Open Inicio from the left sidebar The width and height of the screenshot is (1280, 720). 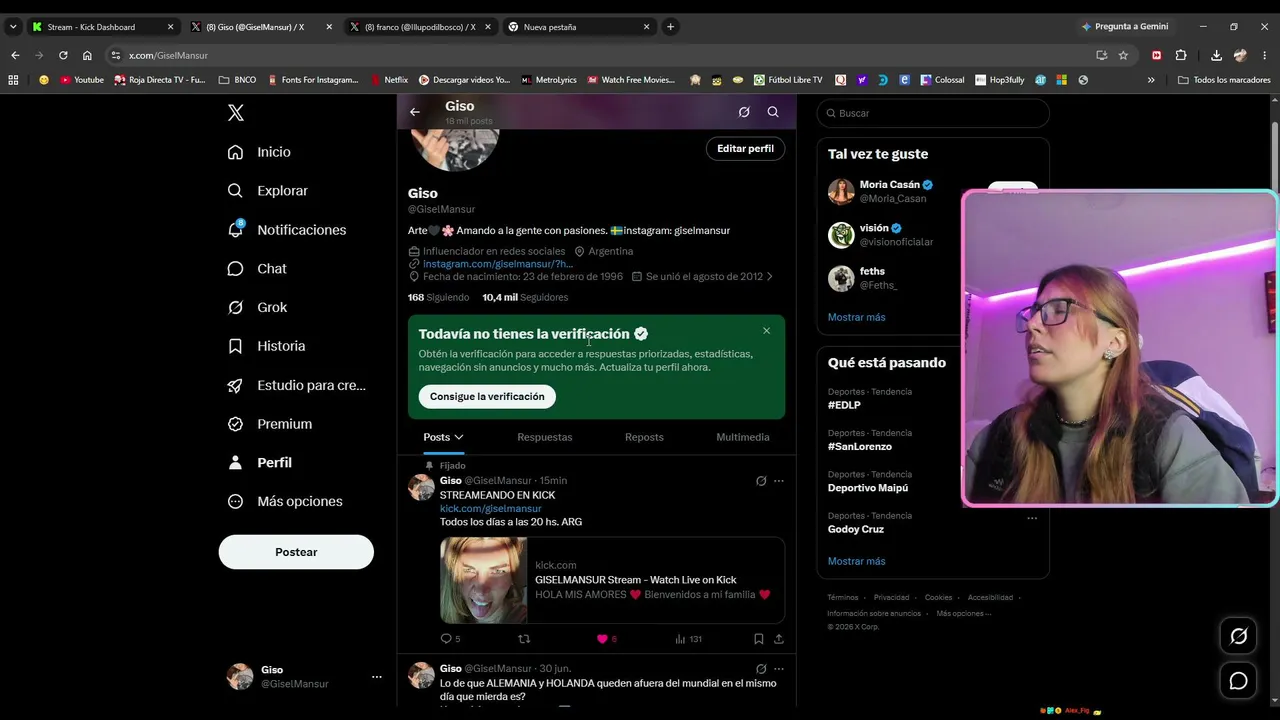coord(259,152)
